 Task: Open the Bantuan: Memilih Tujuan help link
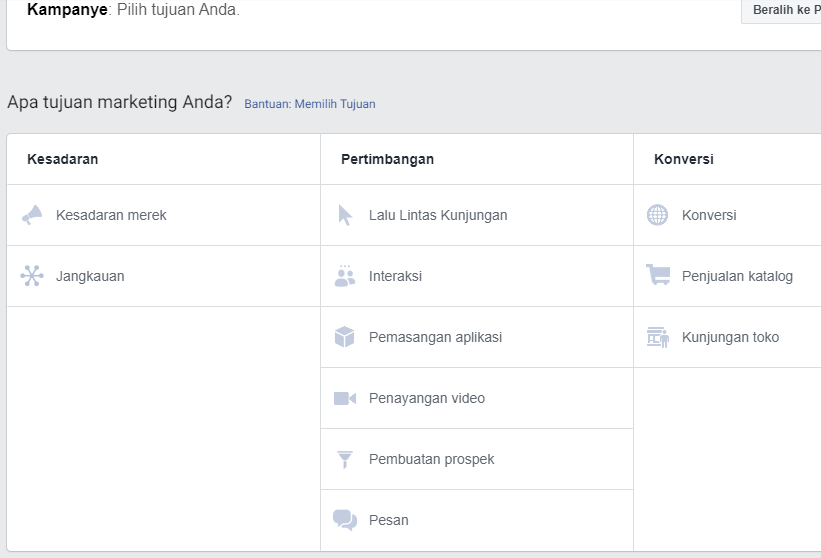click(310, 104)
